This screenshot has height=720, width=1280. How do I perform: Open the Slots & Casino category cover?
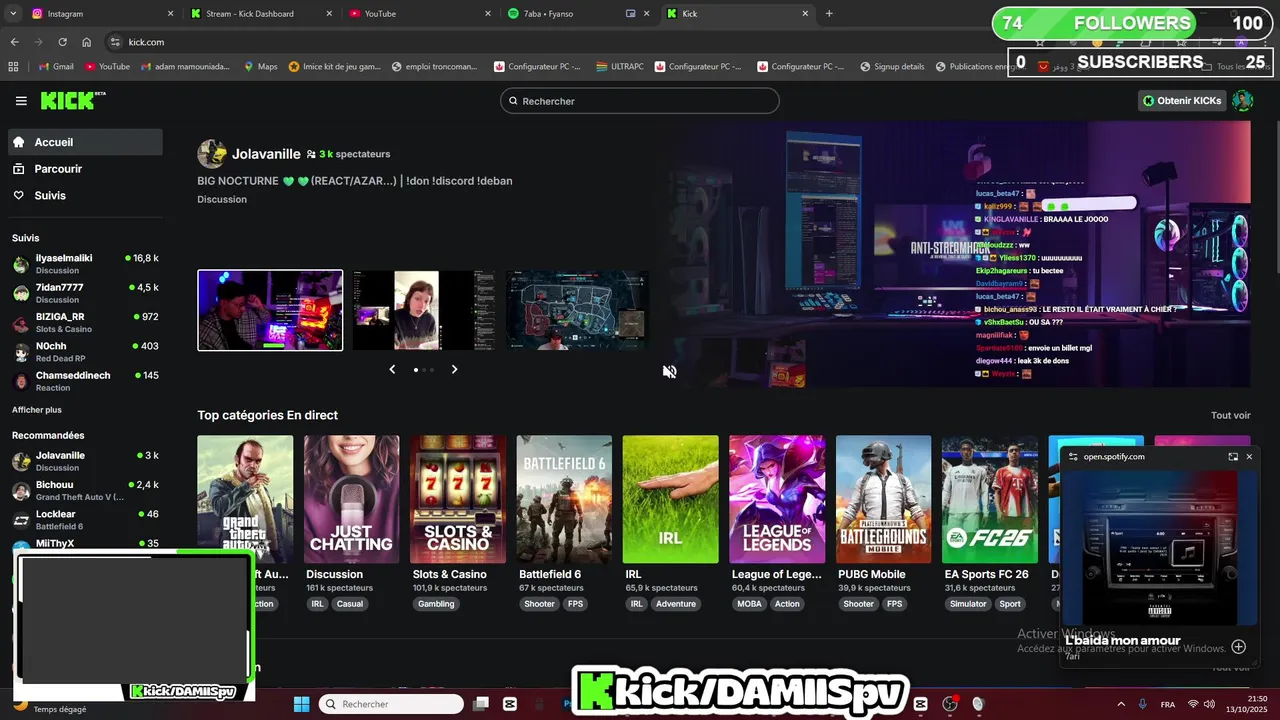458,499
